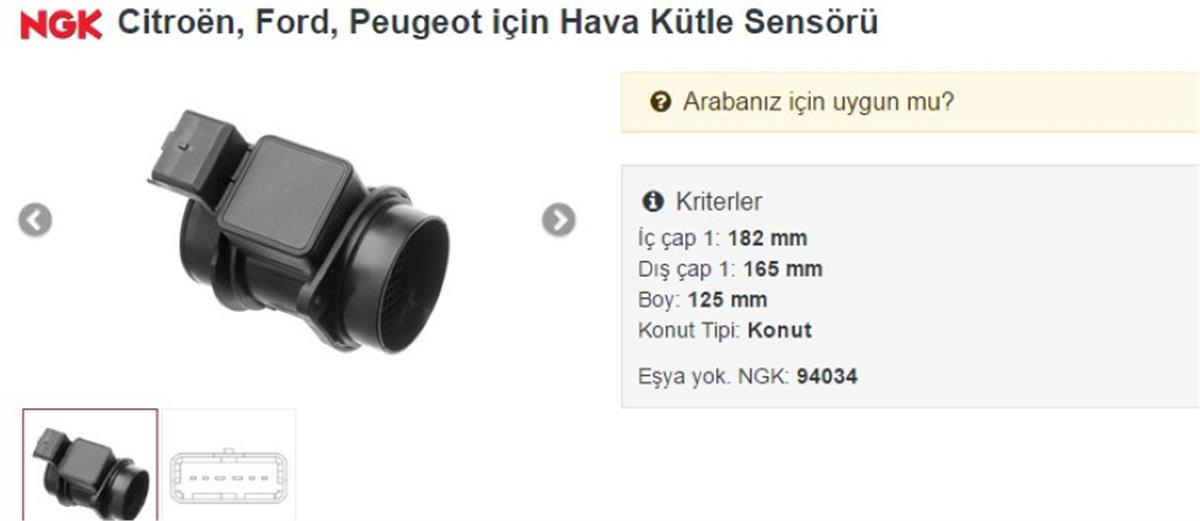
Task: Click the NGK brand logo
Action: [x=62, y=24]
